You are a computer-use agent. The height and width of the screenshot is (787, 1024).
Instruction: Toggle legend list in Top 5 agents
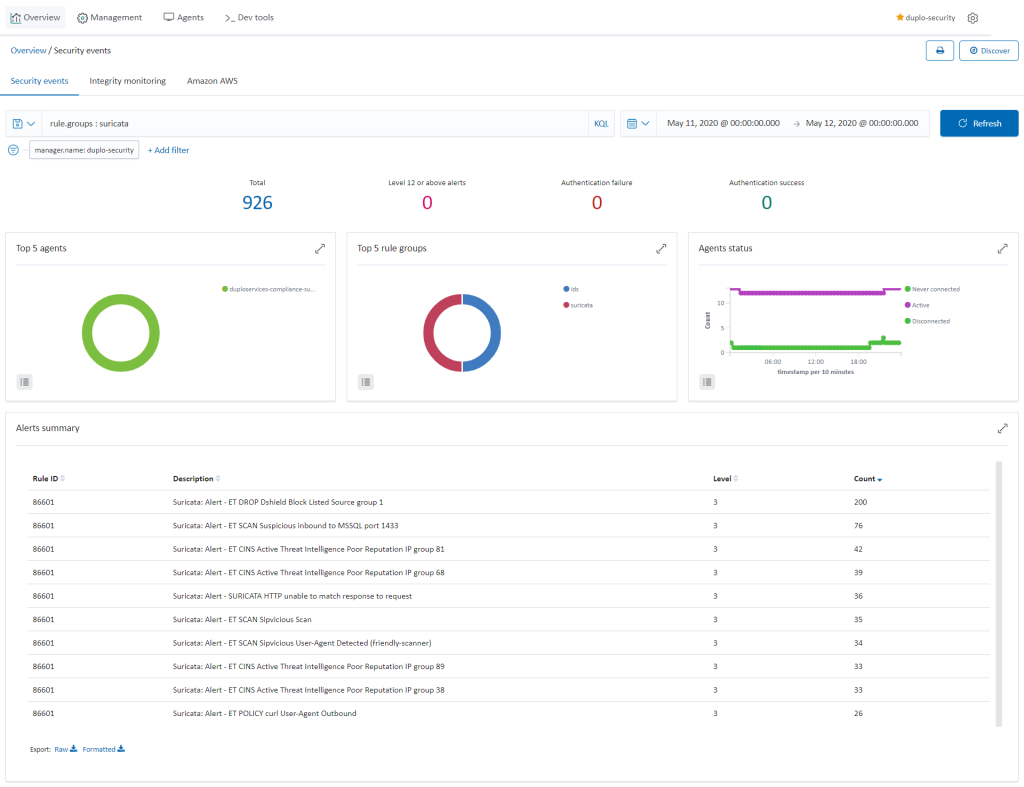25,381
